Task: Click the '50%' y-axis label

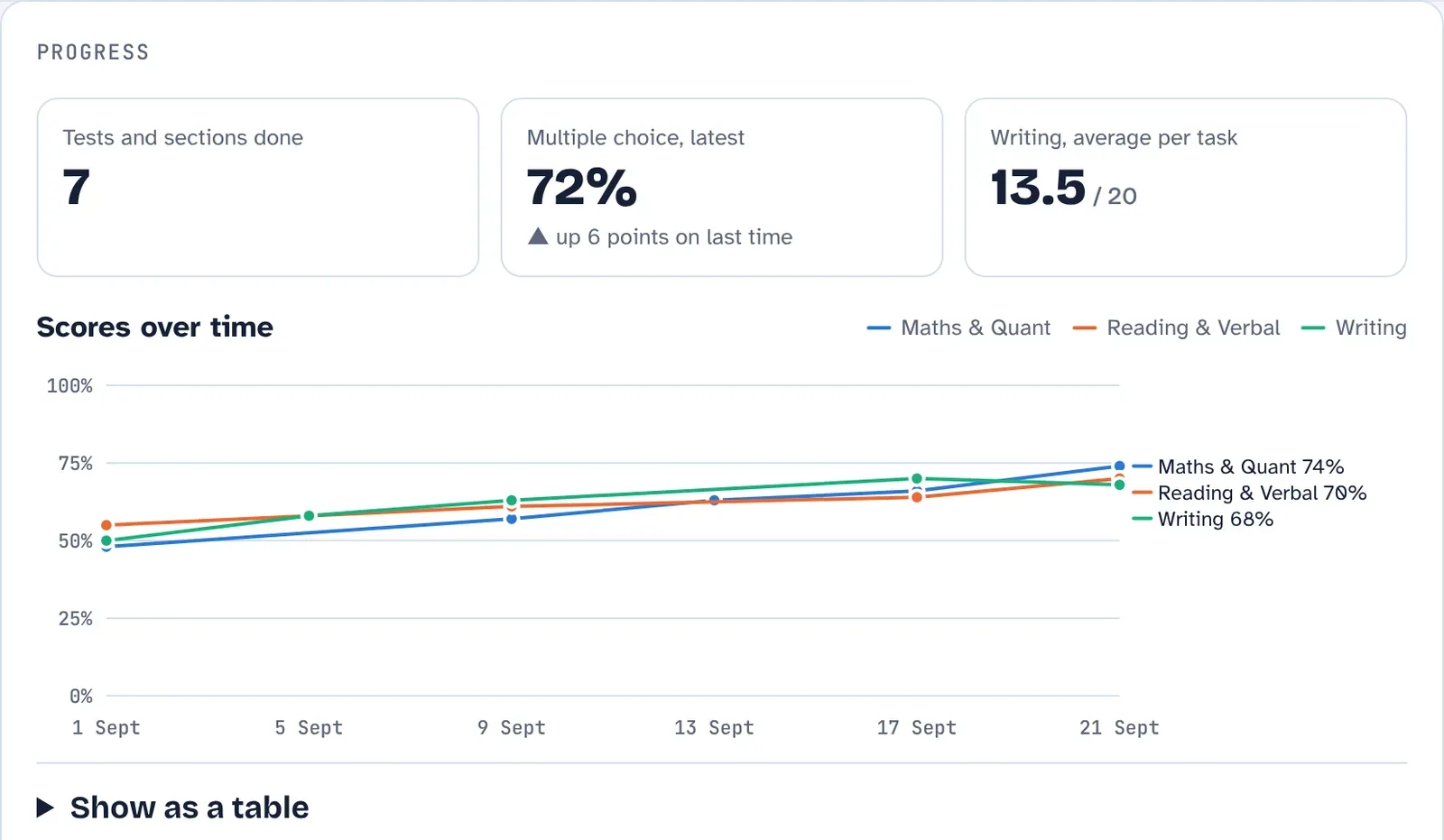Action: [76, 541]
